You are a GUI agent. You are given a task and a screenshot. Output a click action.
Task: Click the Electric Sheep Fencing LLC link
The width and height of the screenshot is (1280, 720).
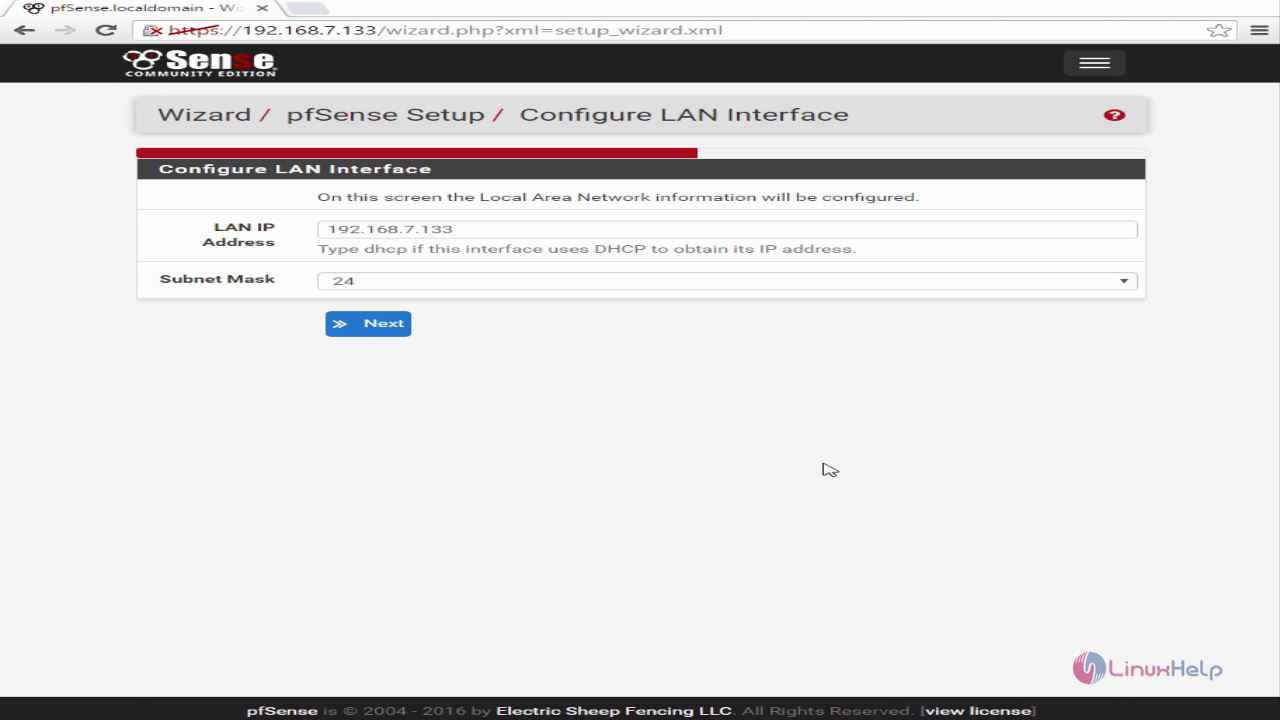tap(614, 711)
